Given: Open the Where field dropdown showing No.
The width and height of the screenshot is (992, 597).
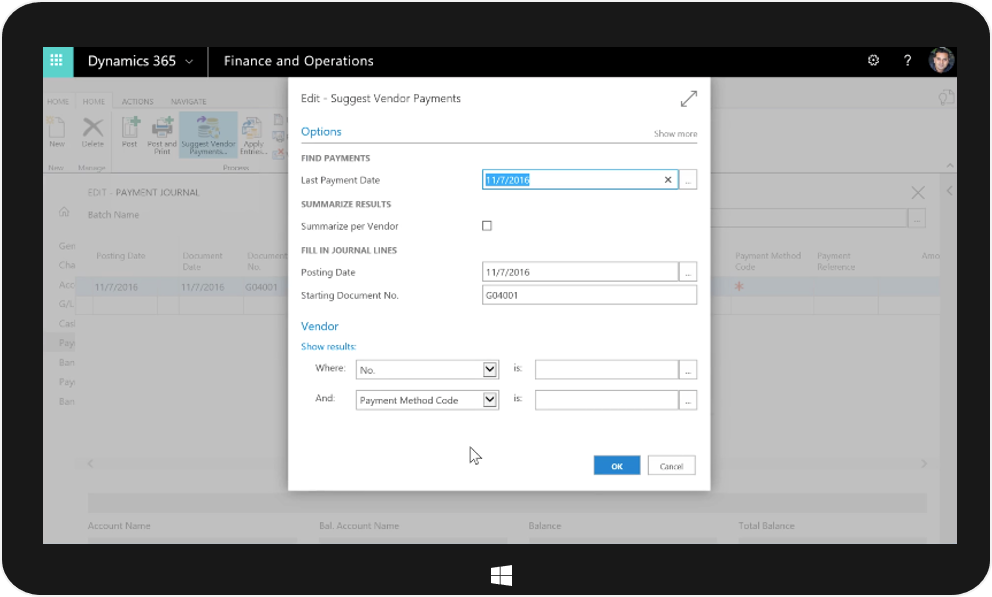Looking at the screenshot, I should tap(490, 369).
